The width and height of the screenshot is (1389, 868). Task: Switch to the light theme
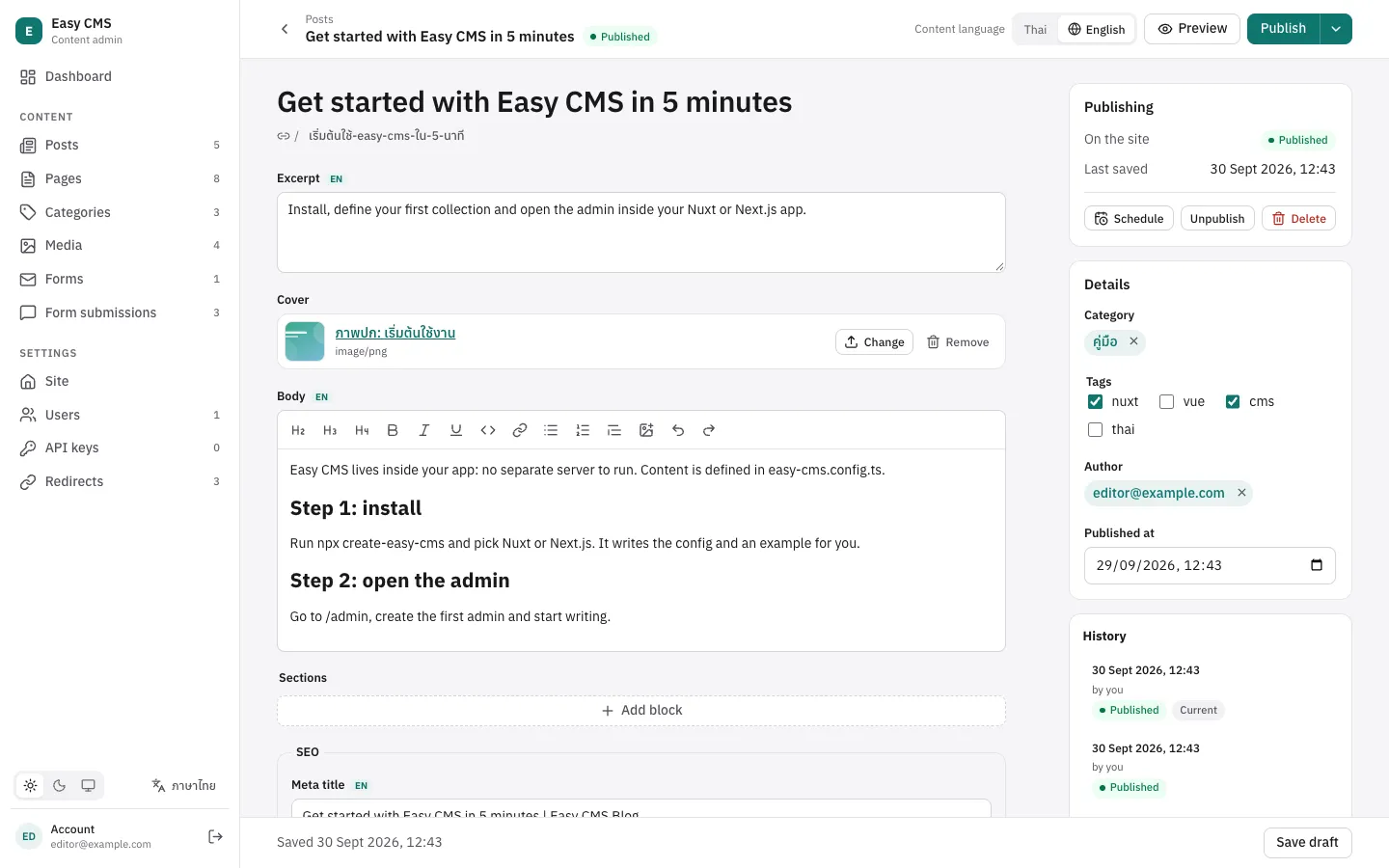point(31,785)
